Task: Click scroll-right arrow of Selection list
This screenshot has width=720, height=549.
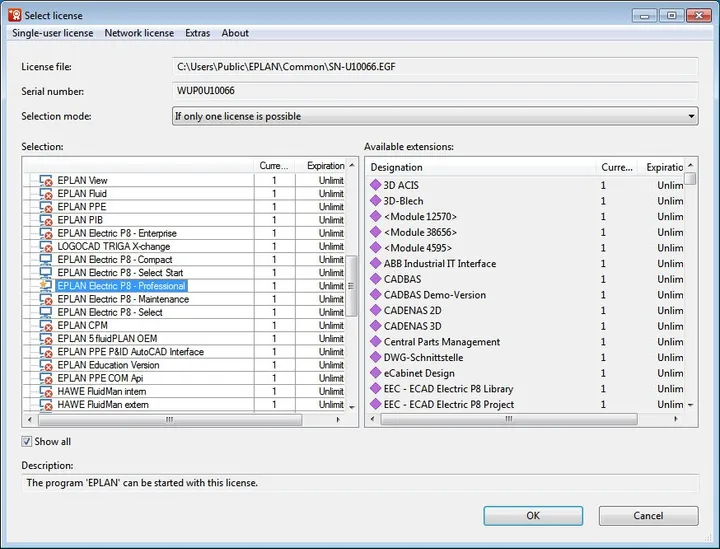Action: [338, 420]
